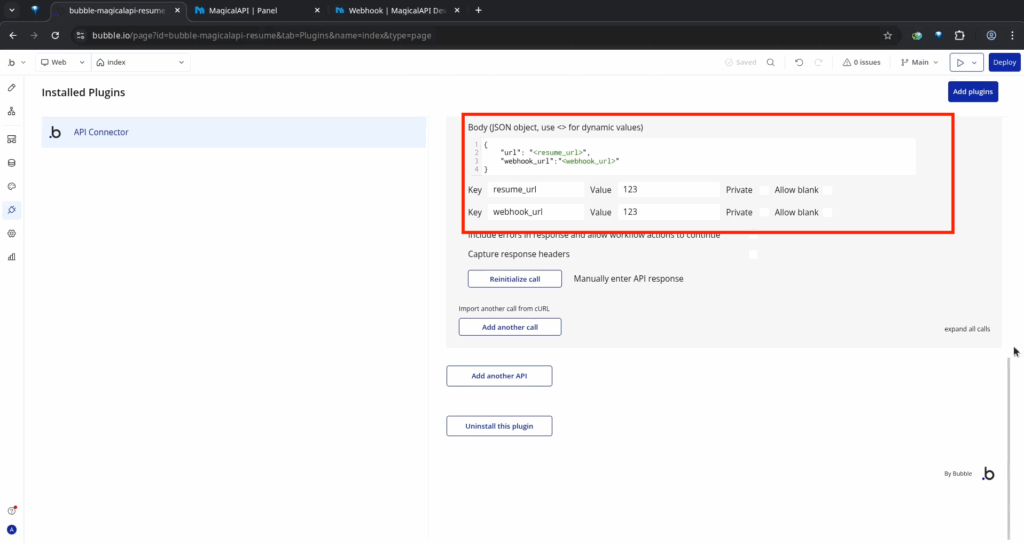Click the Deploy button

[1004, 62]
